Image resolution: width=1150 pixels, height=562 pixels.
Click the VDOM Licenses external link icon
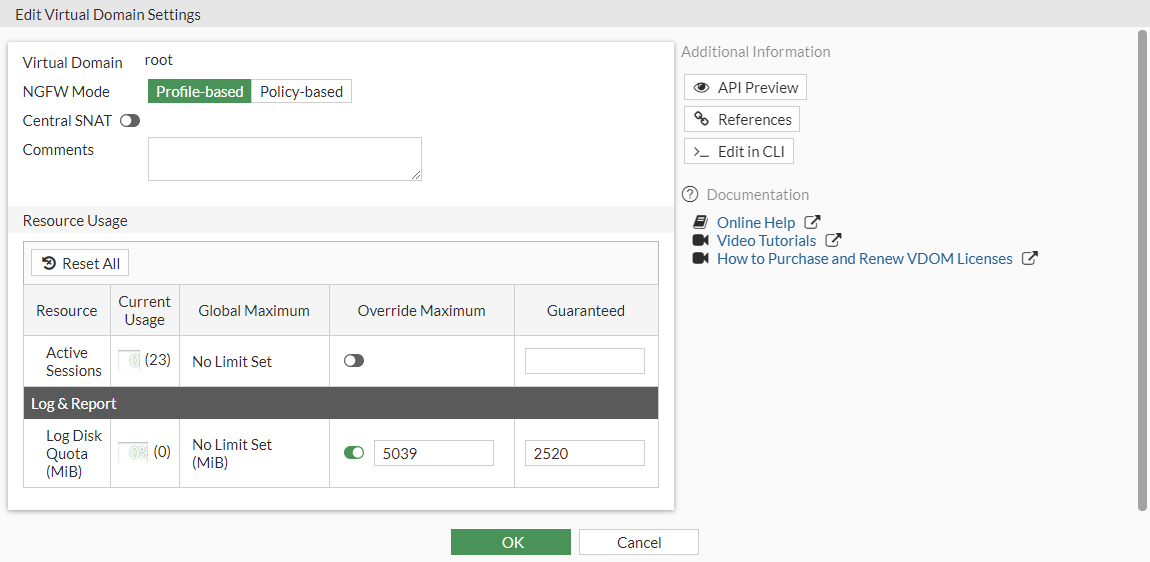pyautogui.click(x=1030, y=259)
